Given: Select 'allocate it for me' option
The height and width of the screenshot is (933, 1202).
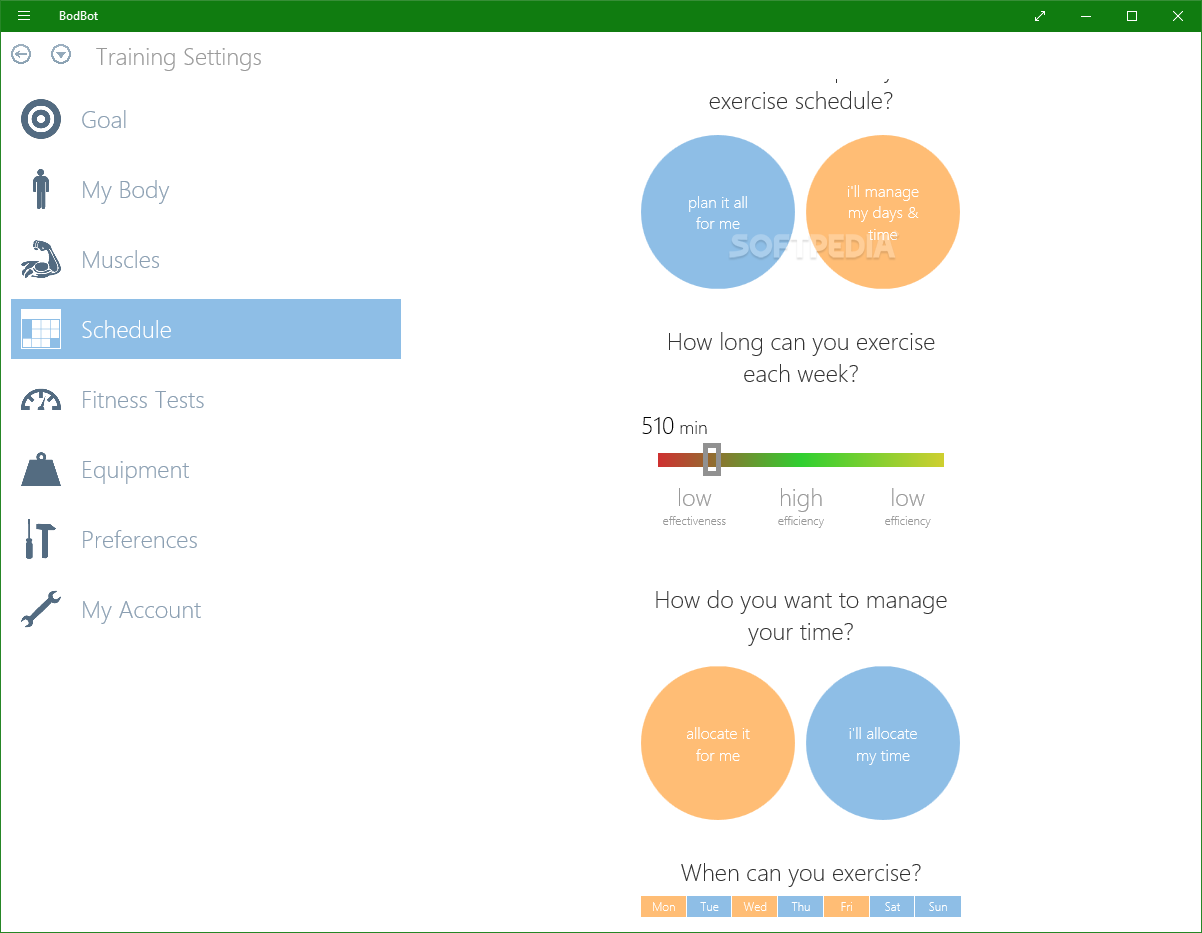Looking at the screenshot, I should click(718, 743).
